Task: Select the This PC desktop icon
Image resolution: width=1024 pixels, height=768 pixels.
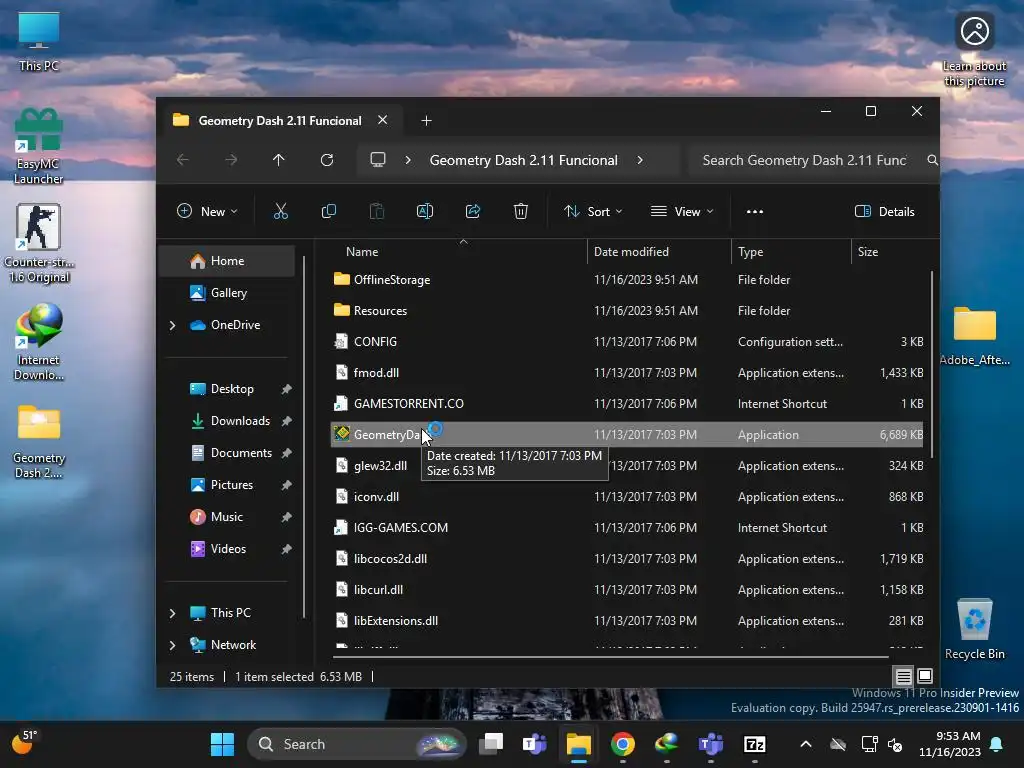Action: (39, 41)
